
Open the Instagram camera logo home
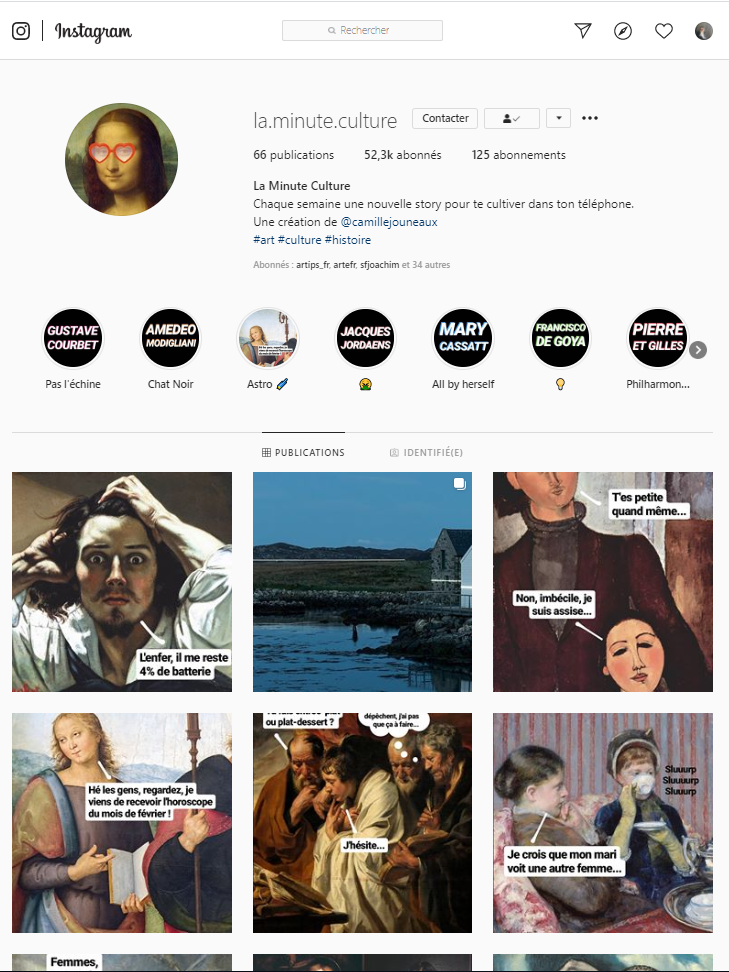pyautogui.click(x=21, y=30)
